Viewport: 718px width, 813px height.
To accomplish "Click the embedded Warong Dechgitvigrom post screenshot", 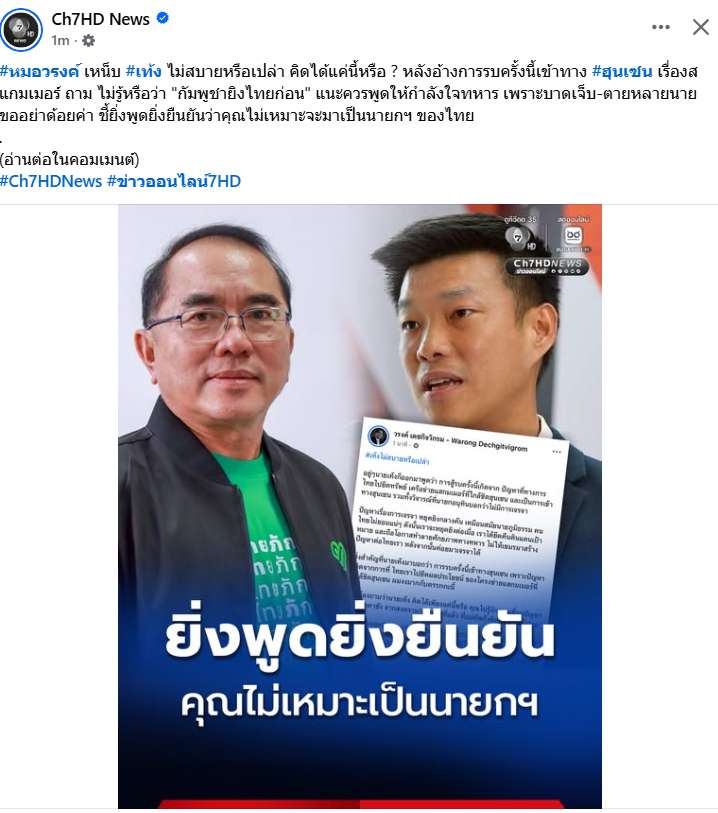I will coord(459,518).
